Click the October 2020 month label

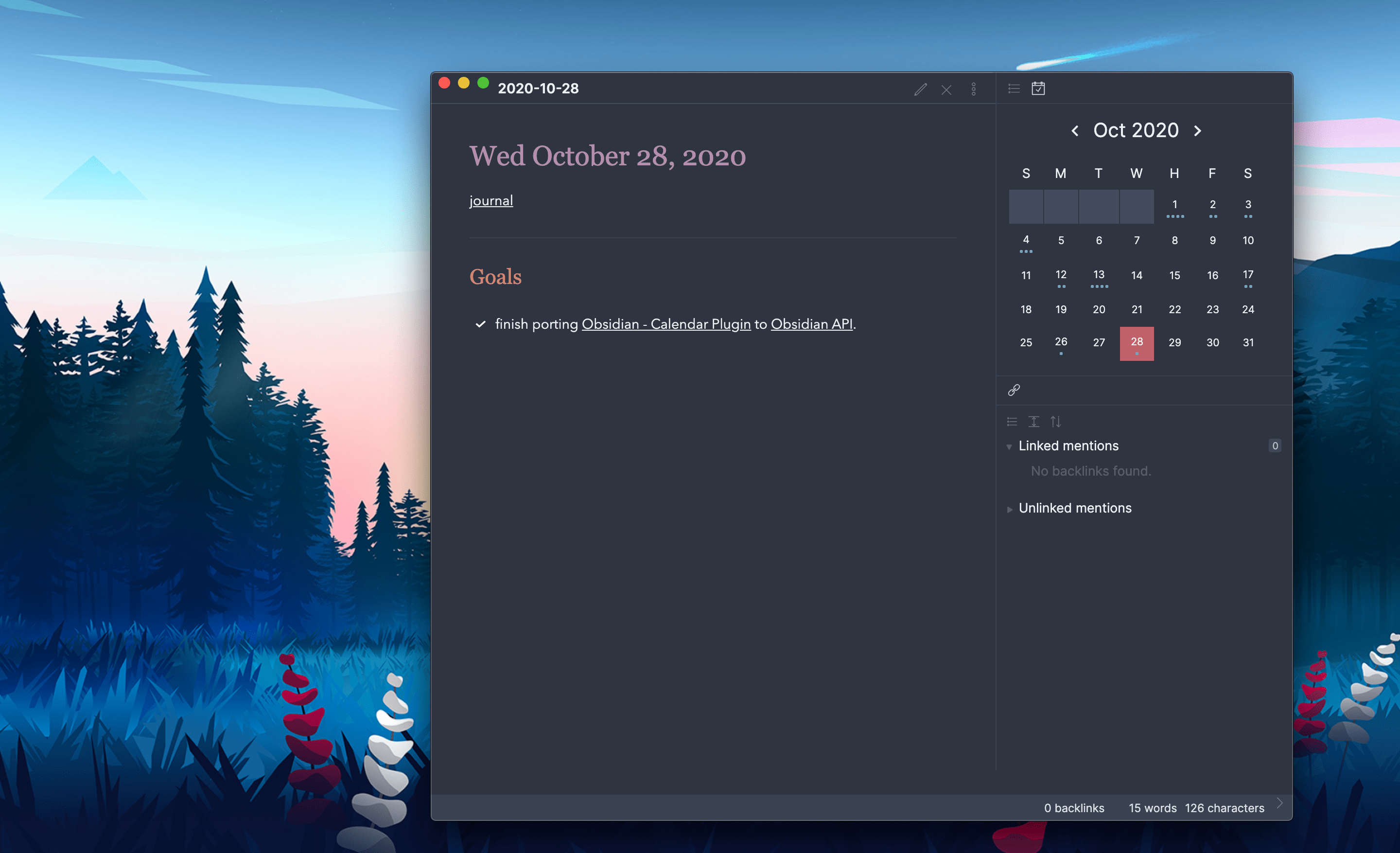tap(1135, 131)
